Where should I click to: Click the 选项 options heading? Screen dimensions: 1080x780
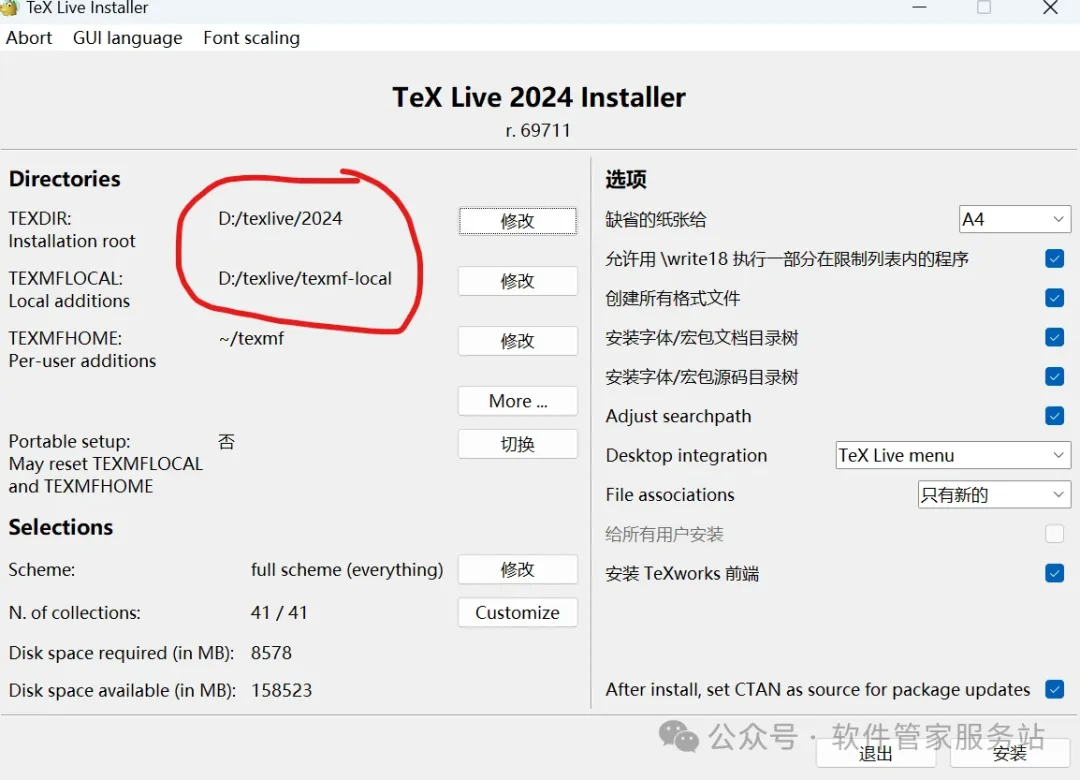(626, 180)
